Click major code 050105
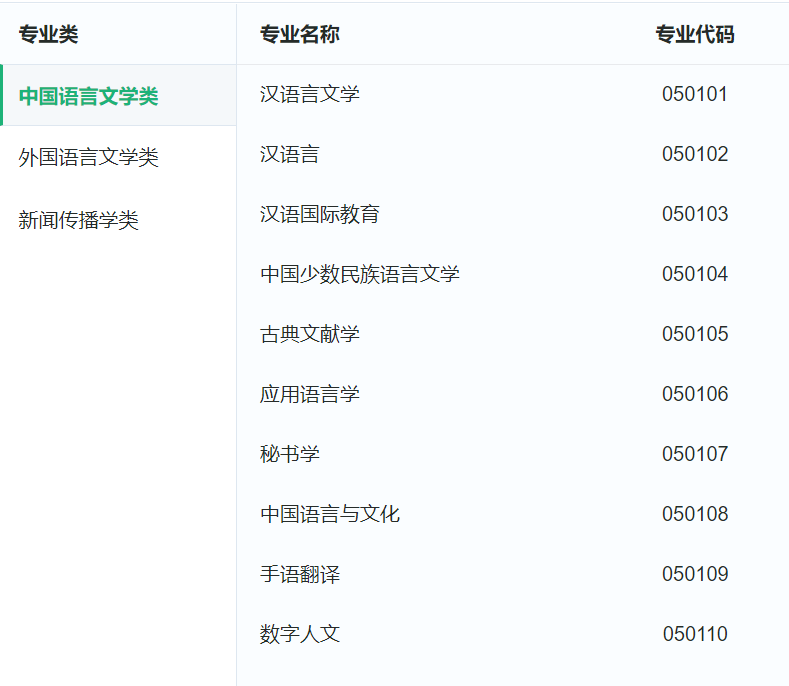 694,334
